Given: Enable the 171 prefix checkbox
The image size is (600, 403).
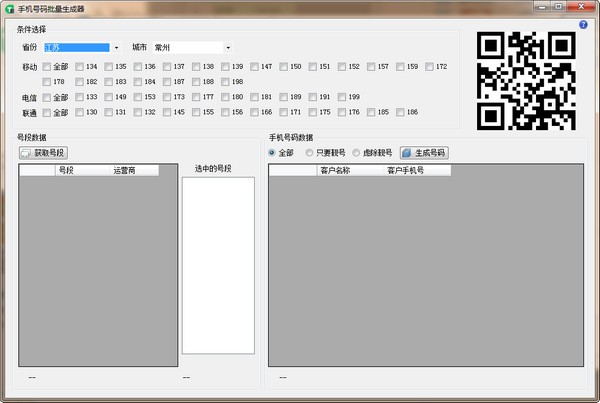Looking at the screenshot, I should 283,113.
